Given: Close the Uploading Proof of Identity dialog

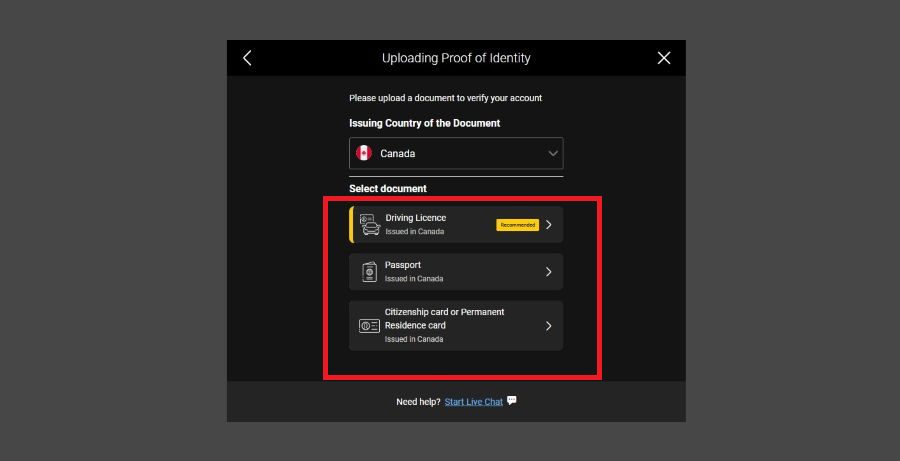Looking at the screenshot, I should point(664,58).
